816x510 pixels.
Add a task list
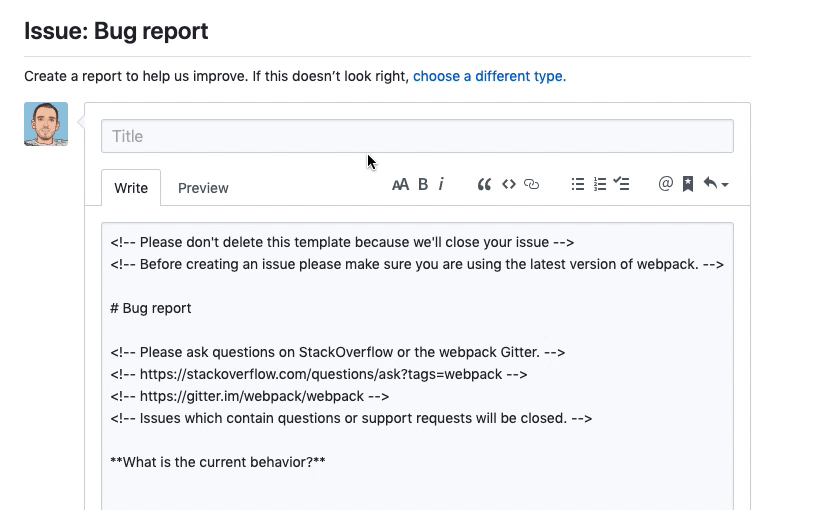tap(622, 184)
